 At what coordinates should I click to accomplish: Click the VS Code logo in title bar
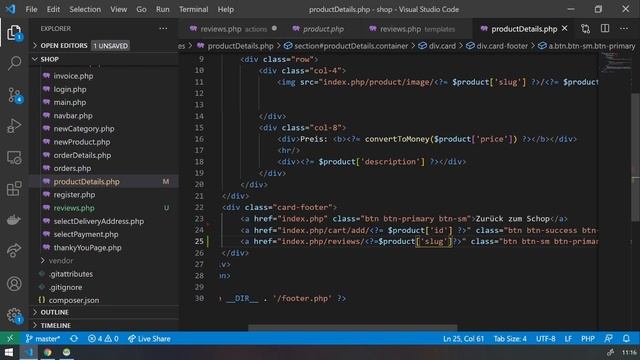[x=11, y=9]
